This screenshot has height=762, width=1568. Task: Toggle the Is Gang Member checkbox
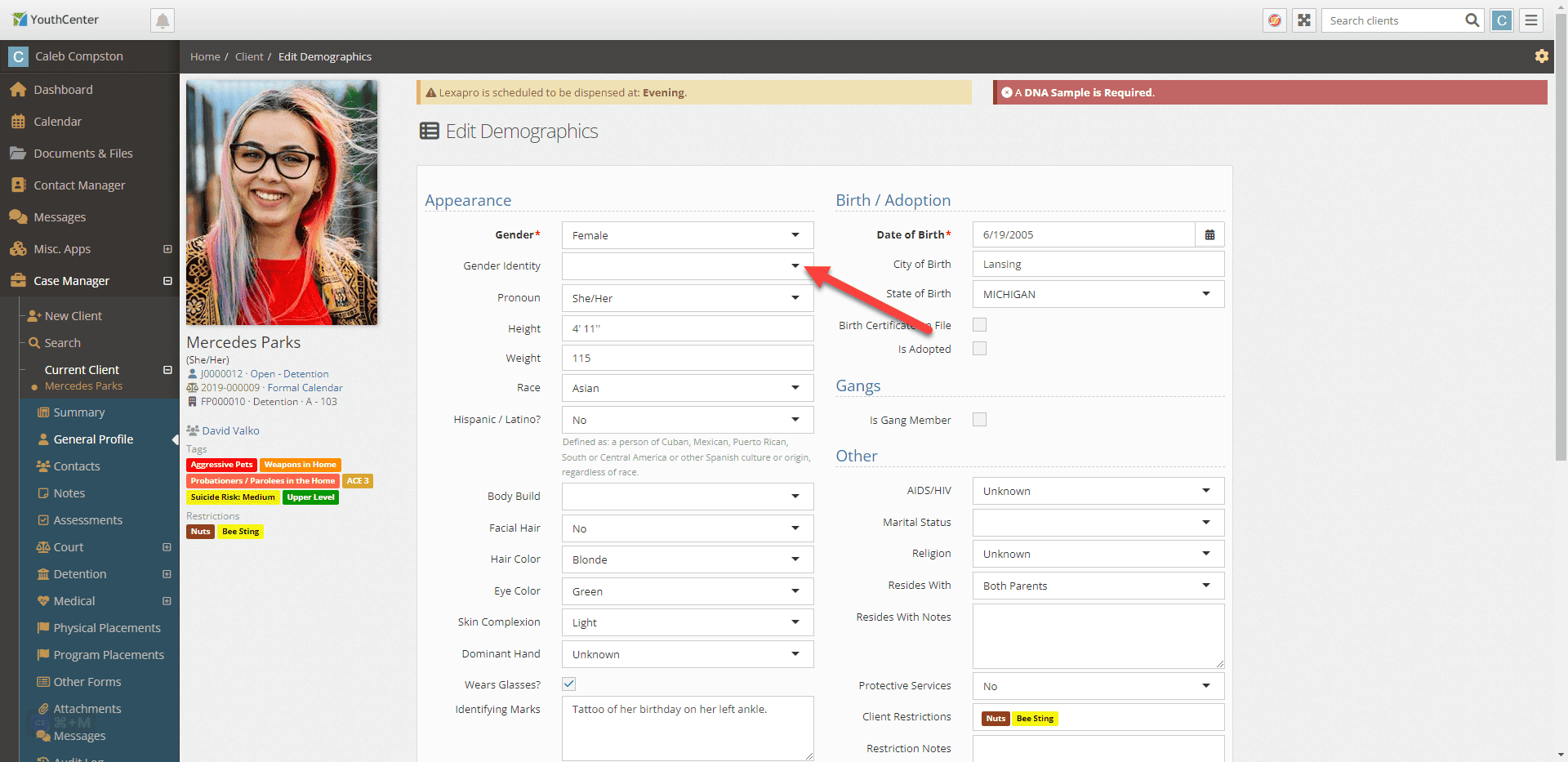979,420
